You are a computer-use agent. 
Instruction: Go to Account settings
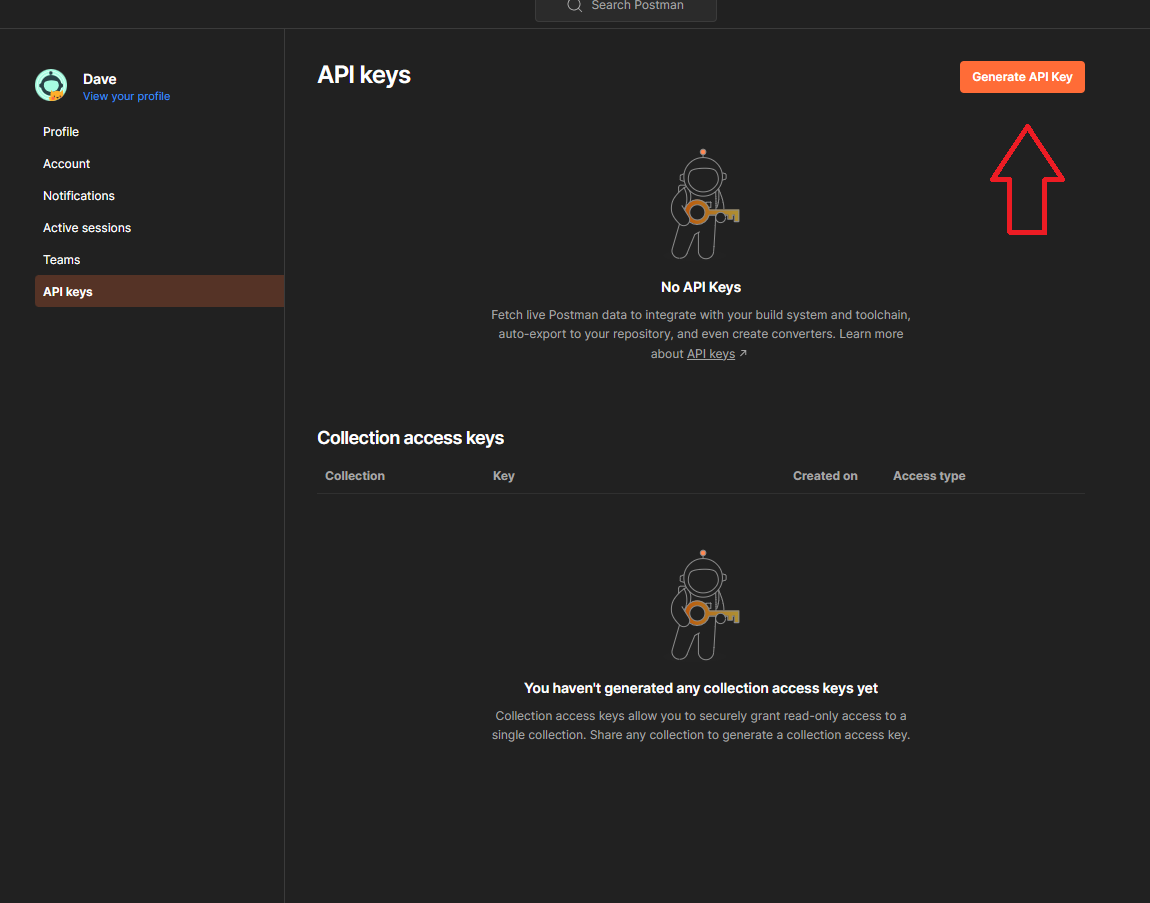(x=66, y=164)
